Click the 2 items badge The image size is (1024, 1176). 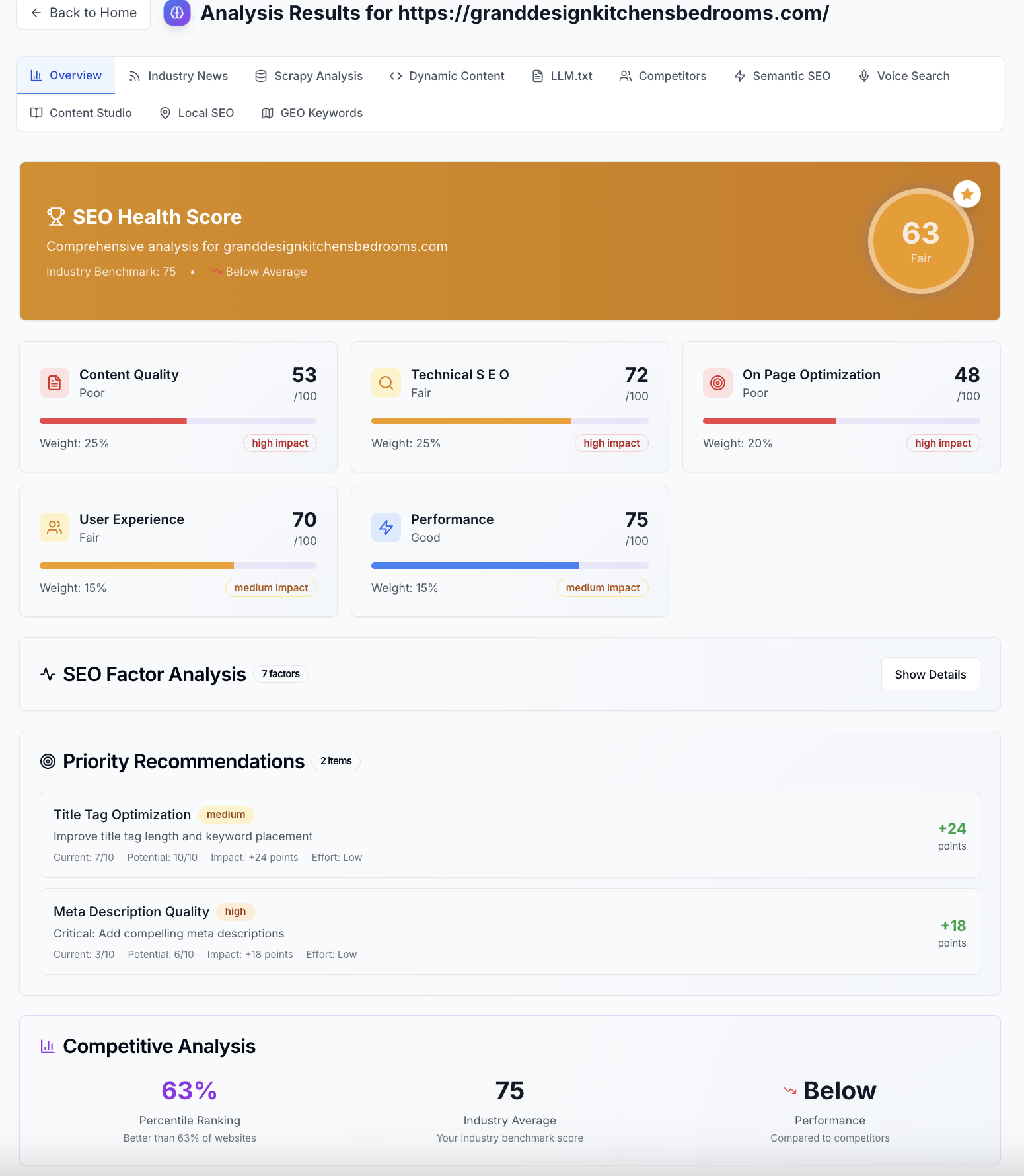click(x=336, y=761)
